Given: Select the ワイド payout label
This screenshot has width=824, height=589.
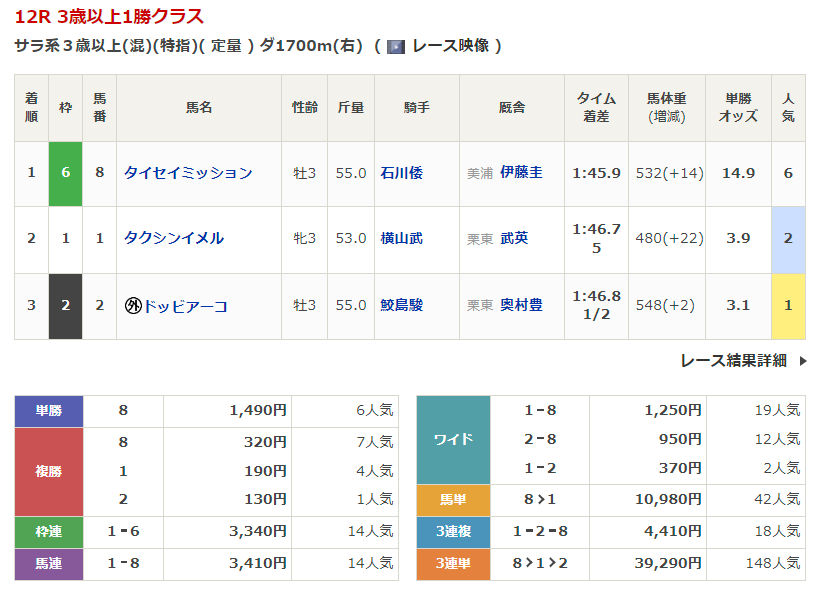Looking at the screenshot, I should 453,439.
